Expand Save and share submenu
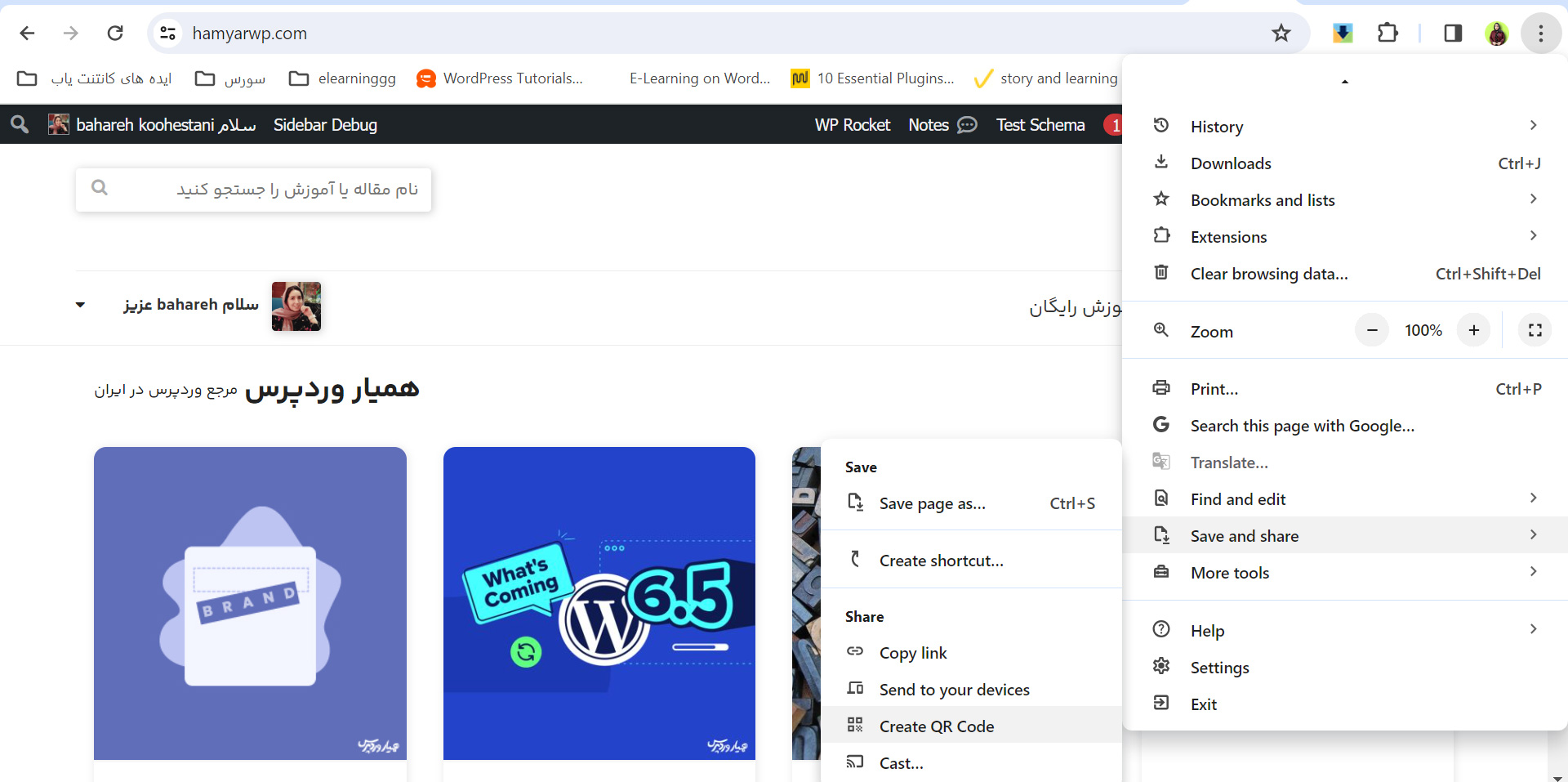Image resolution: width=1568 pixels, height=782 pixels. pos(1345,535)
